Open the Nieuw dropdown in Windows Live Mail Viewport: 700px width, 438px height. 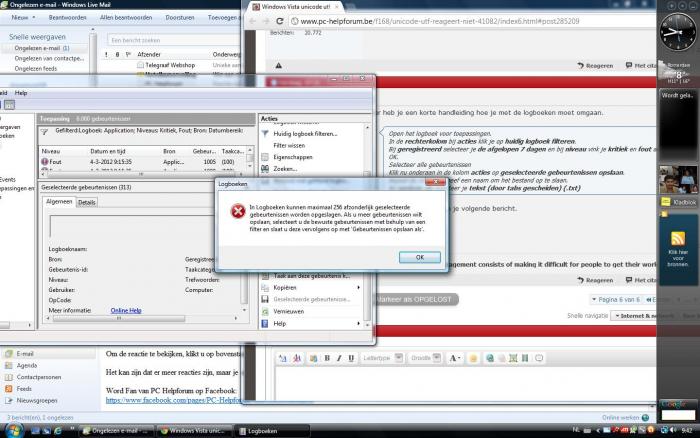point(23,17)
